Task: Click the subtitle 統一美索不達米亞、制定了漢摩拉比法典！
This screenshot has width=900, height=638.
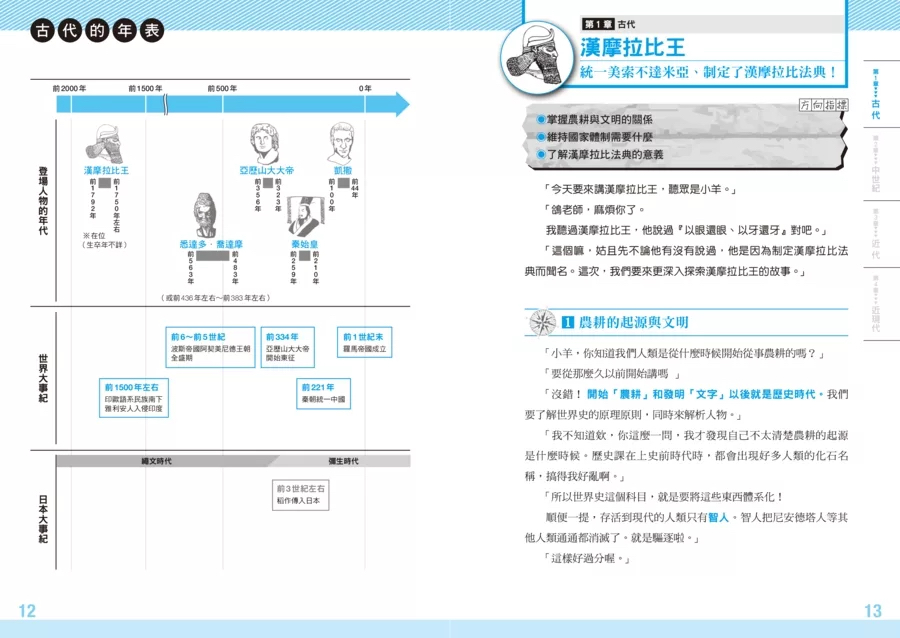Action: pyautogui.click(x=708, y=72)
